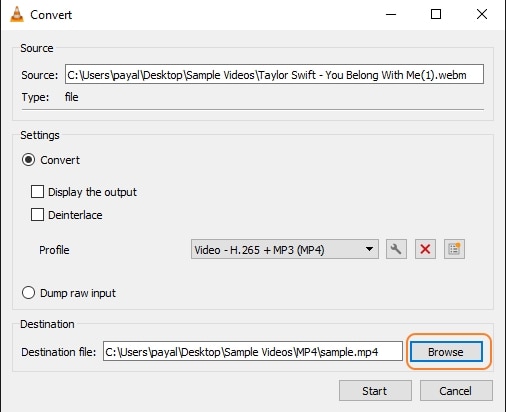This screenshot has width=506, height=412.
Task: Click the Display the output label
Action: coord(92,192)
